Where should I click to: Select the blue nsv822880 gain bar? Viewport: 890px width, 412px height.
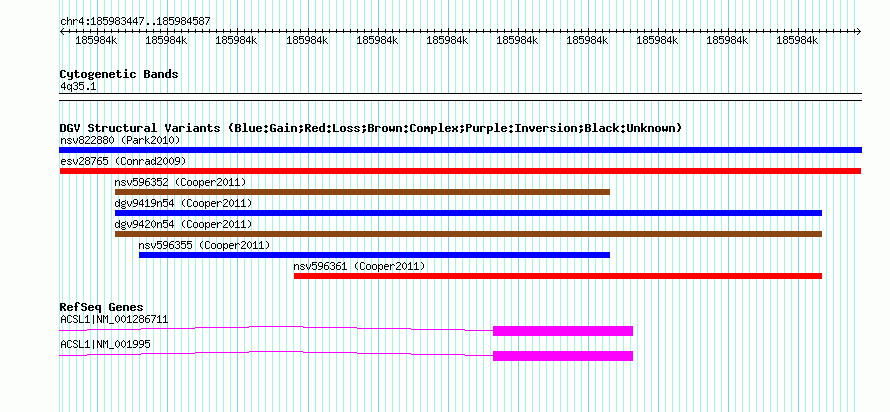pyautogui.click(x=460, y=150)
